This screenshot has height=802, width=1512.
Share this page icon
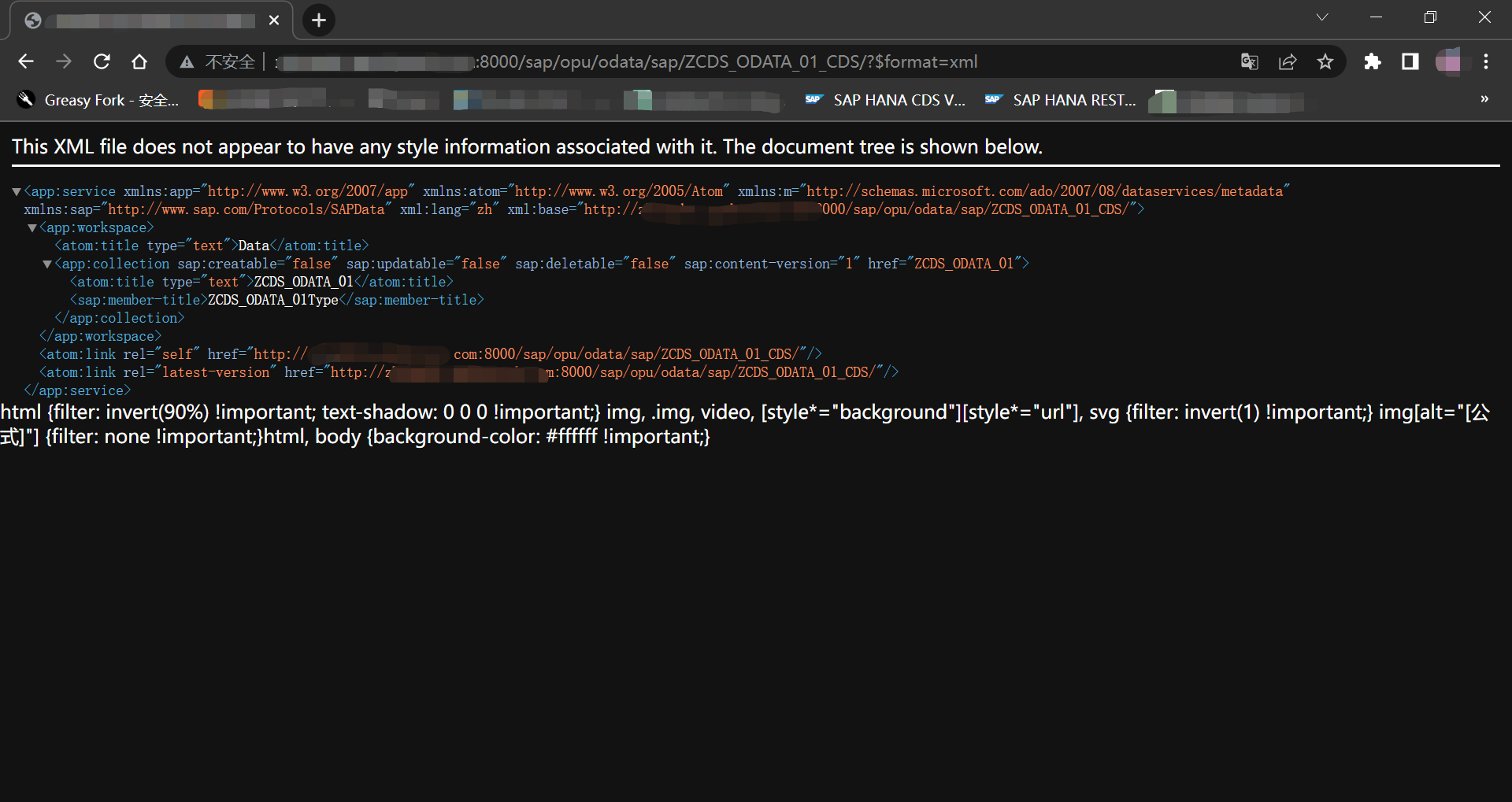click(x=1288, y=61)
